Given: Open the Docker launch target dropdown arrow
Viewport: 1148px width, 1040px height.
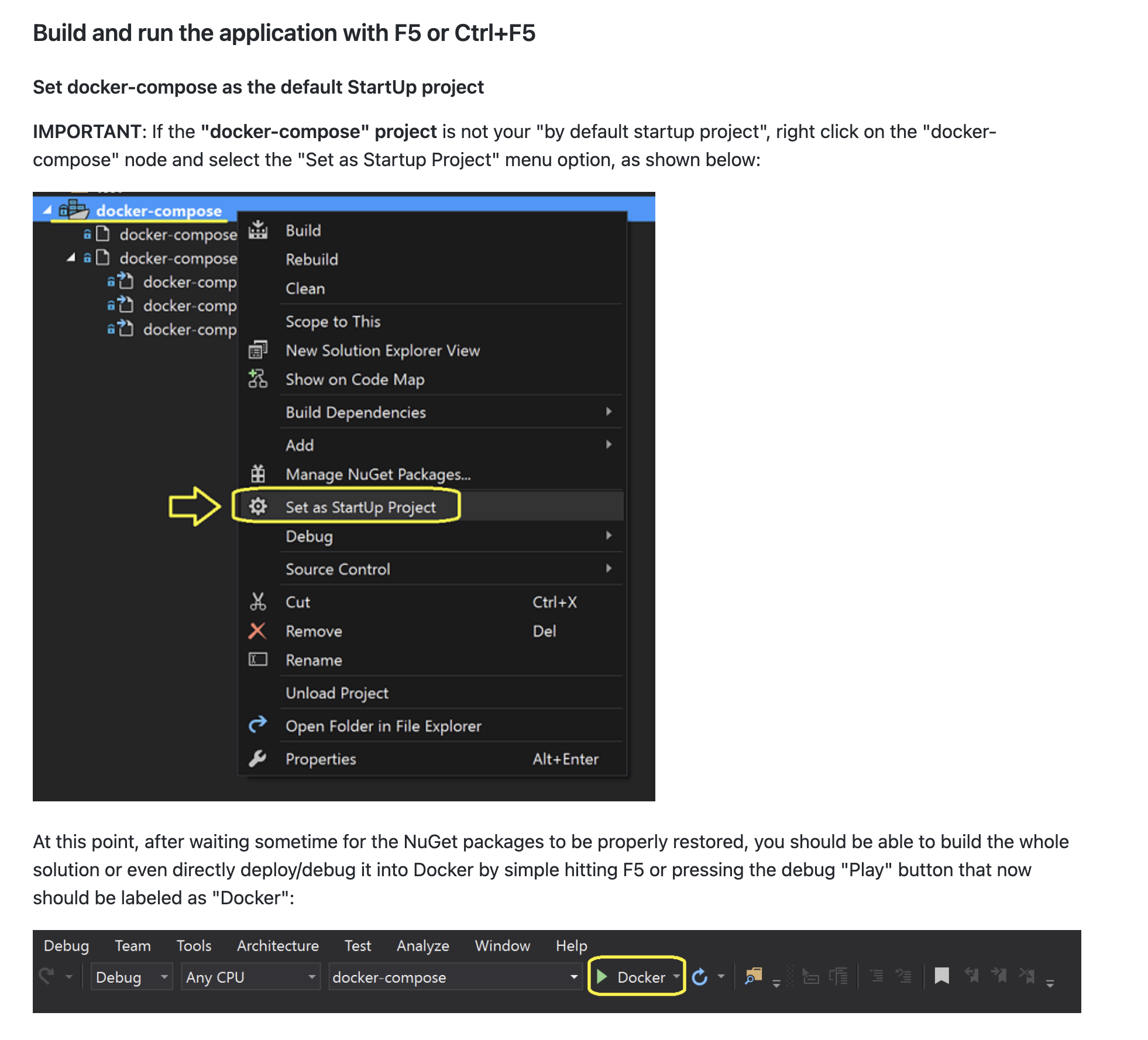Looking at the screenshot, I should 678,977.
